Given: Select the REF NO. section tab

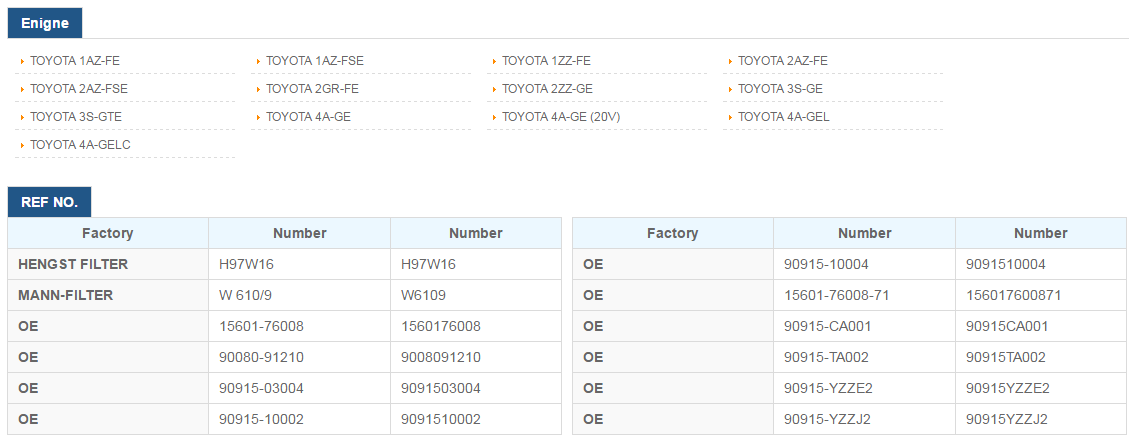Looking at the screenshot, I should pyautogui.click(x=49, y=202).
